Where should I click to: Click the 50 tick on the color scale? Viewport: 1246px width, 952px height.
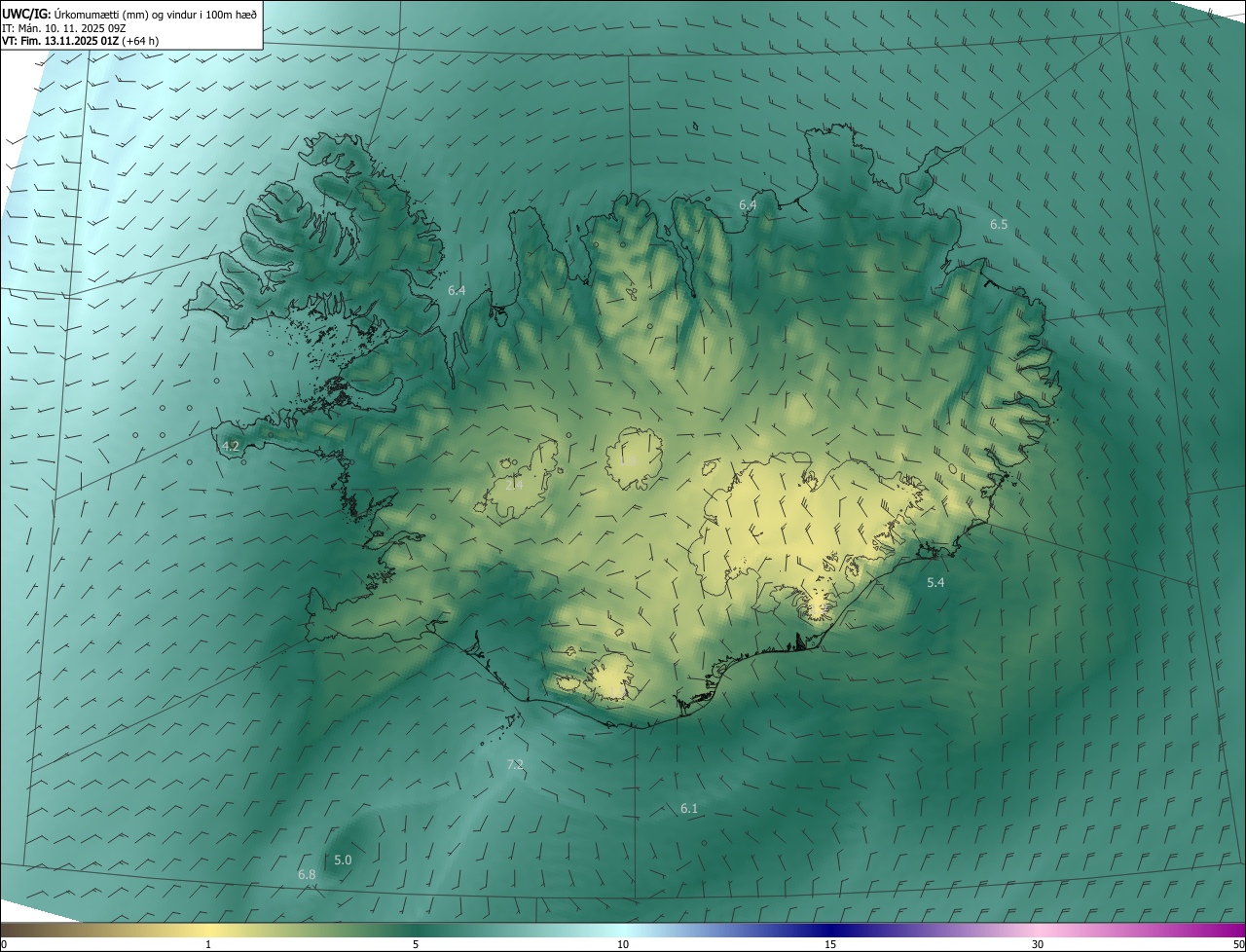1238,945
